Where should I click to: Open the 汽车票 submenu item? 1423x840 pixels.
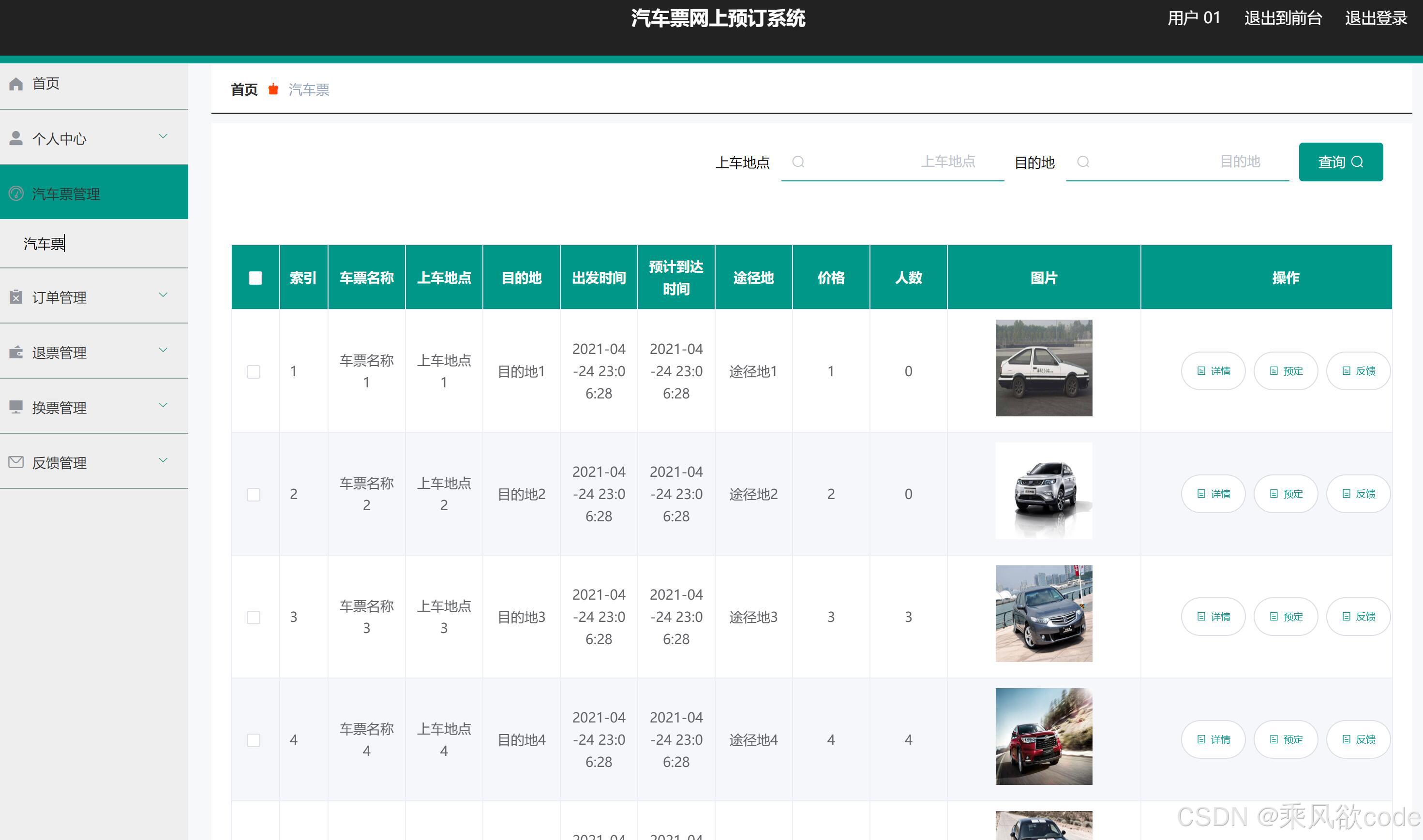[44, 243]
